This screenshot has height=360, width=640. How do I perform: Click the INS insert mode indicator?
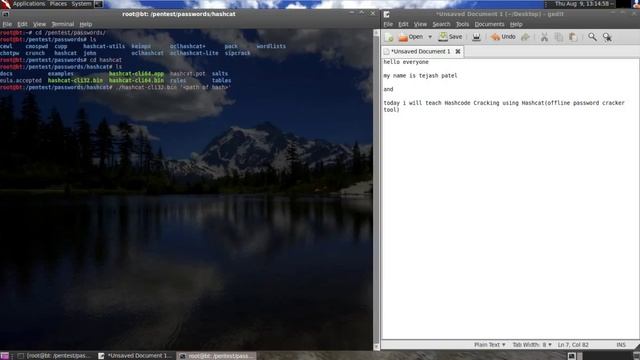coord(621,345)
